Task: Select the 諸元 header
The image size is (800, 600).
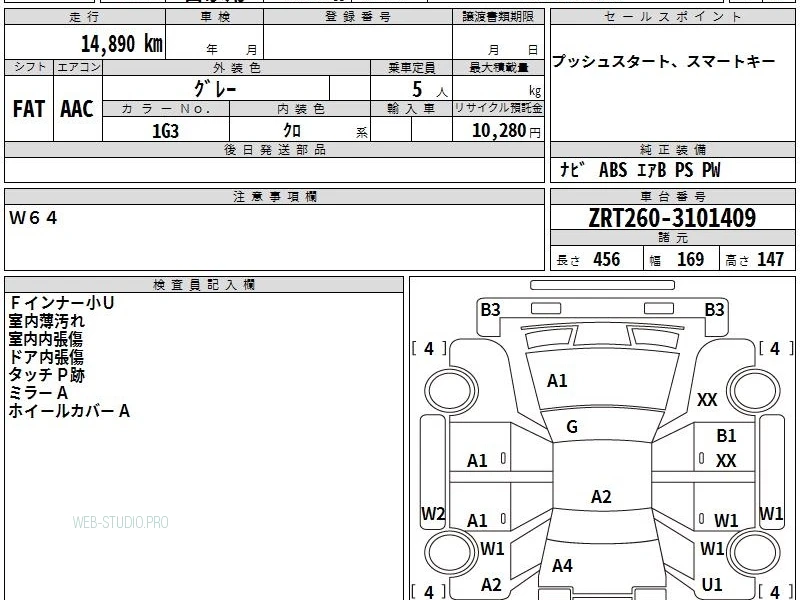Action: pos(672,238)
